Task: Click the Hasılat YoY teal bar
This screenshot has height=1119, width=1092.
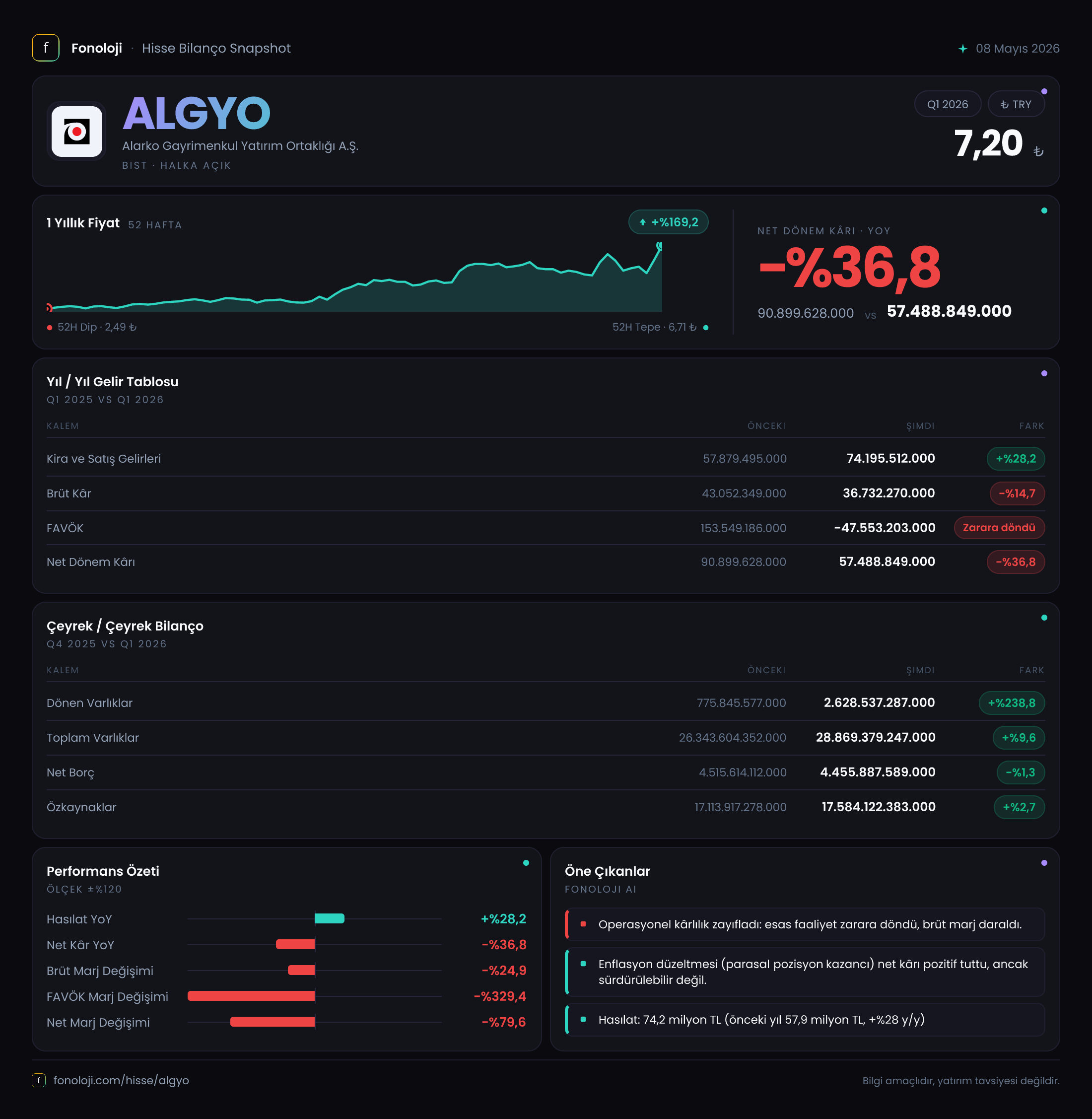Action: point(330,918)
